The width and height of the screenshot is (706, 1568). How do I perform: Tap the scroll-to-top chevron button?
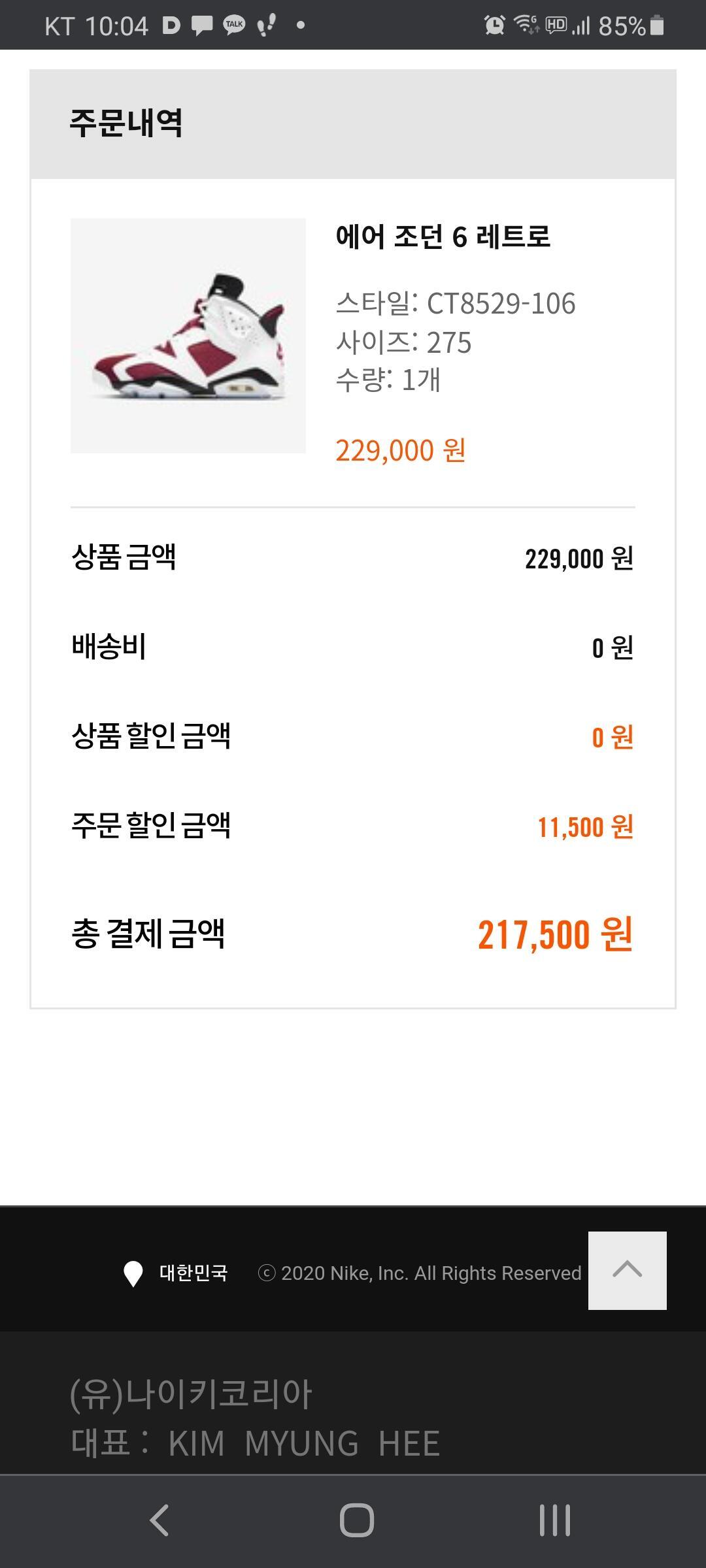[x=627, y=1270]
